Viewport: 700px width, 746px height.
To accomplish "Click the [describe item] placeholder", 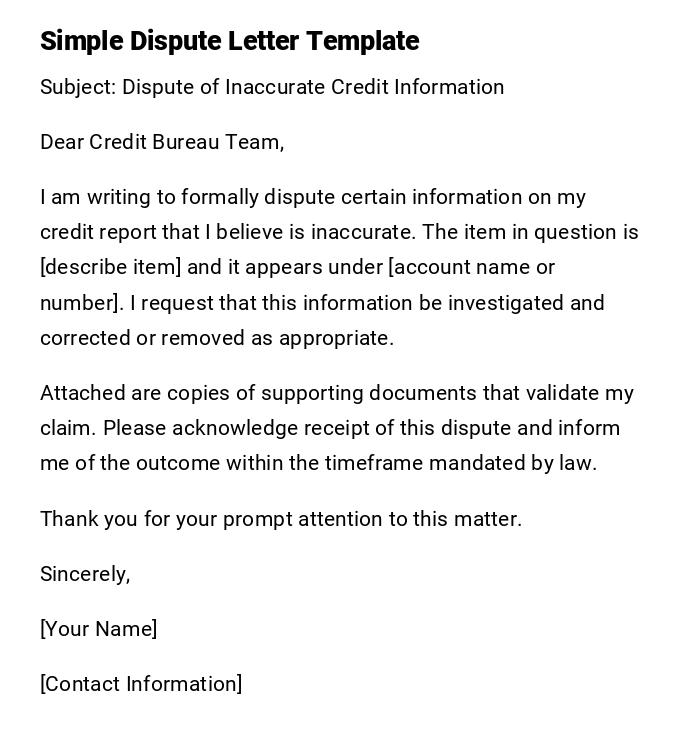I will coord(111,267).
